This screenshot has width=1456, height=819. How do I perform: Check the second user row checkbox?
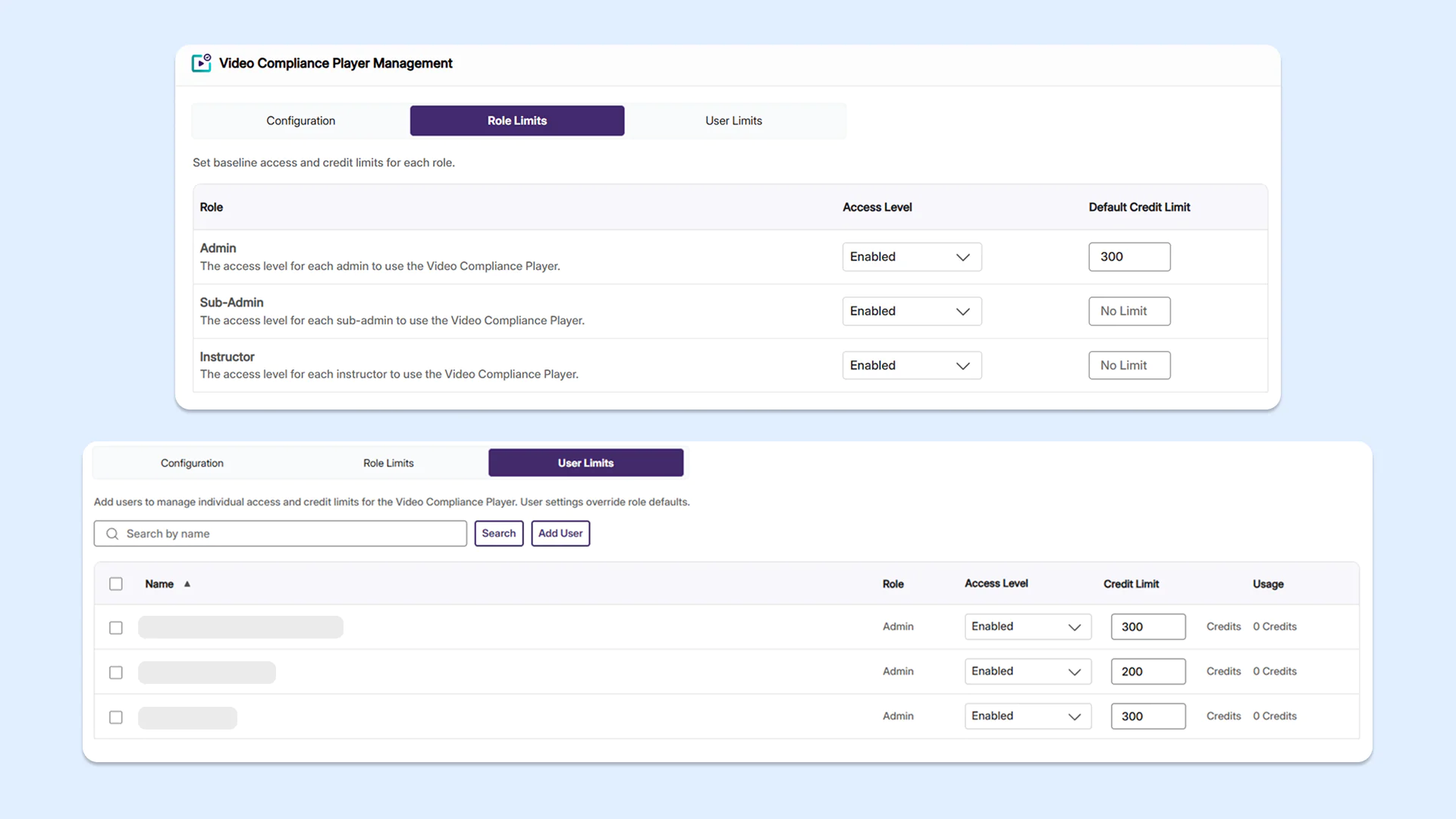pos(116,673)
